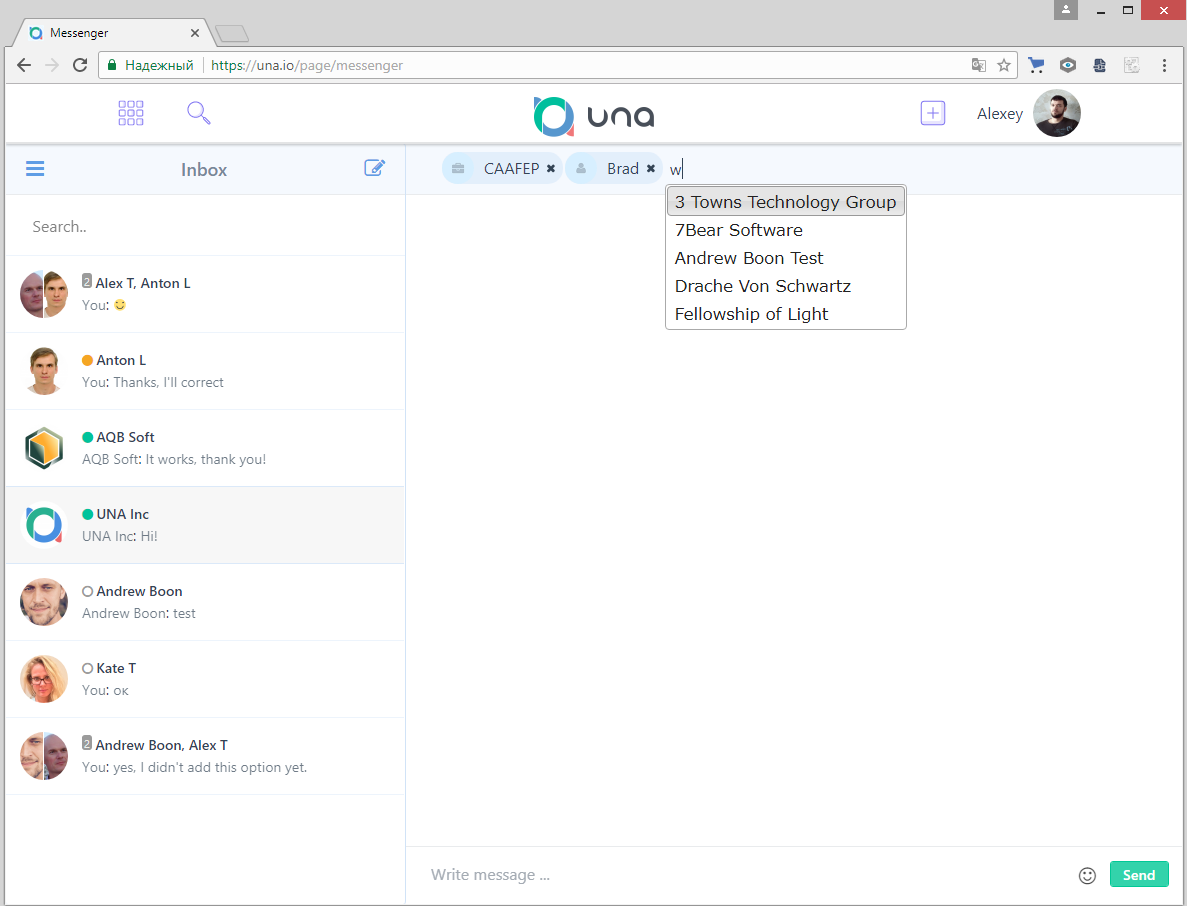Open the hamburger menu beside Inbox

click(35, 169)
